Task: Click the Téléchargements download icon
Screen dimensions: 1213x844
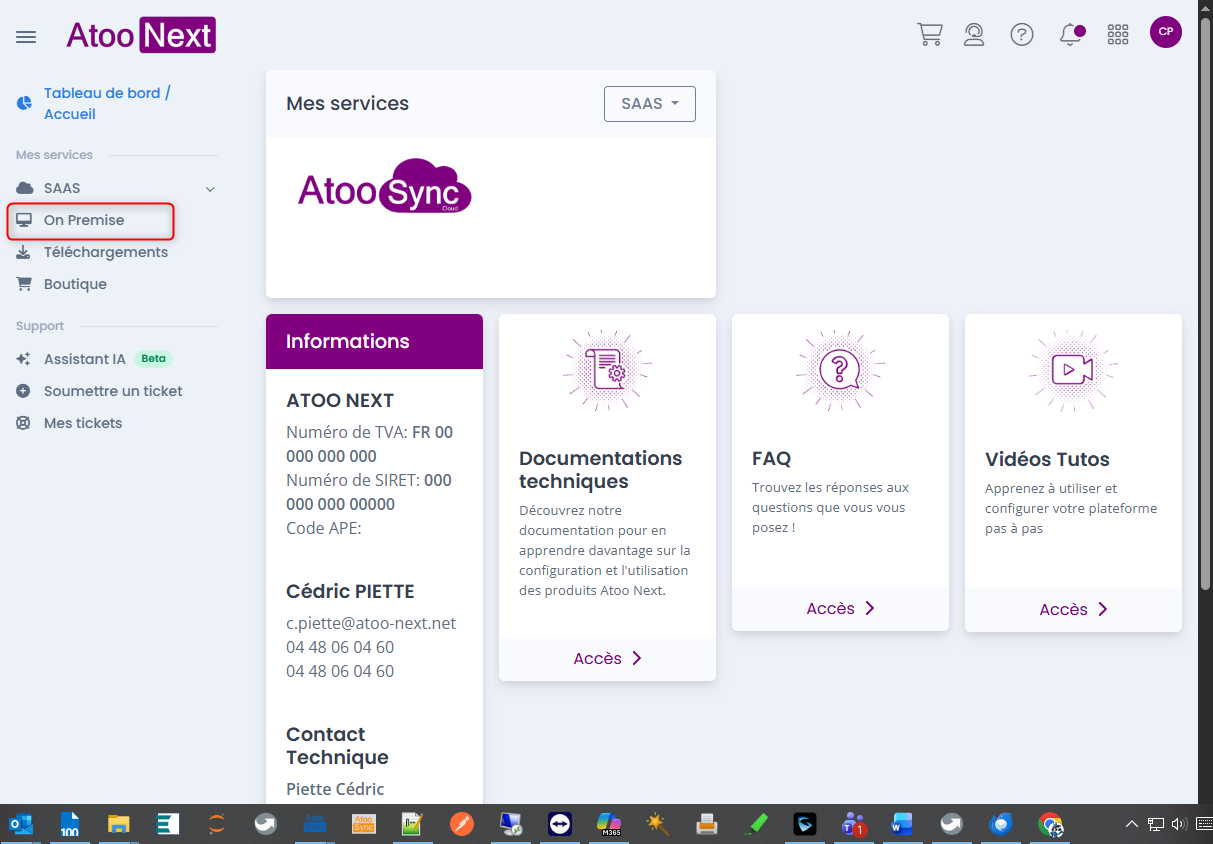Action: click(x=24, y=252)
